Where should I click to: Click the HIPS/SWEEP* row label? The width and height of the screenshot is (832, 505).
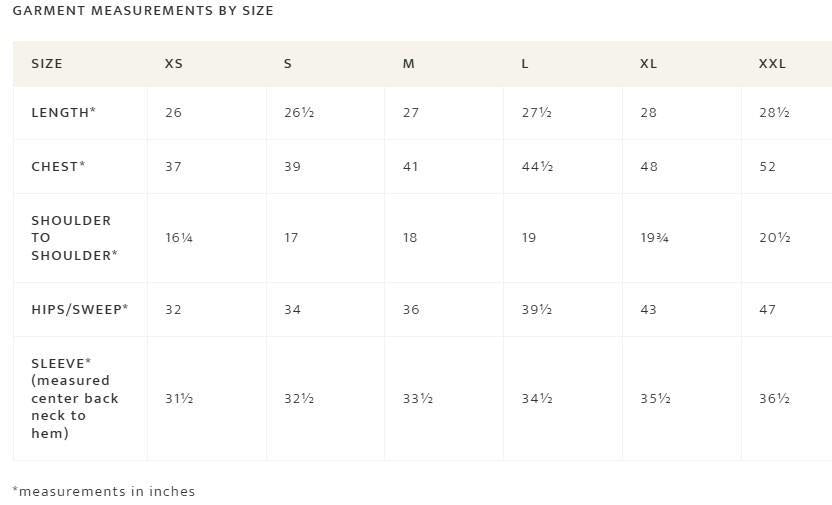coord(80,310)
